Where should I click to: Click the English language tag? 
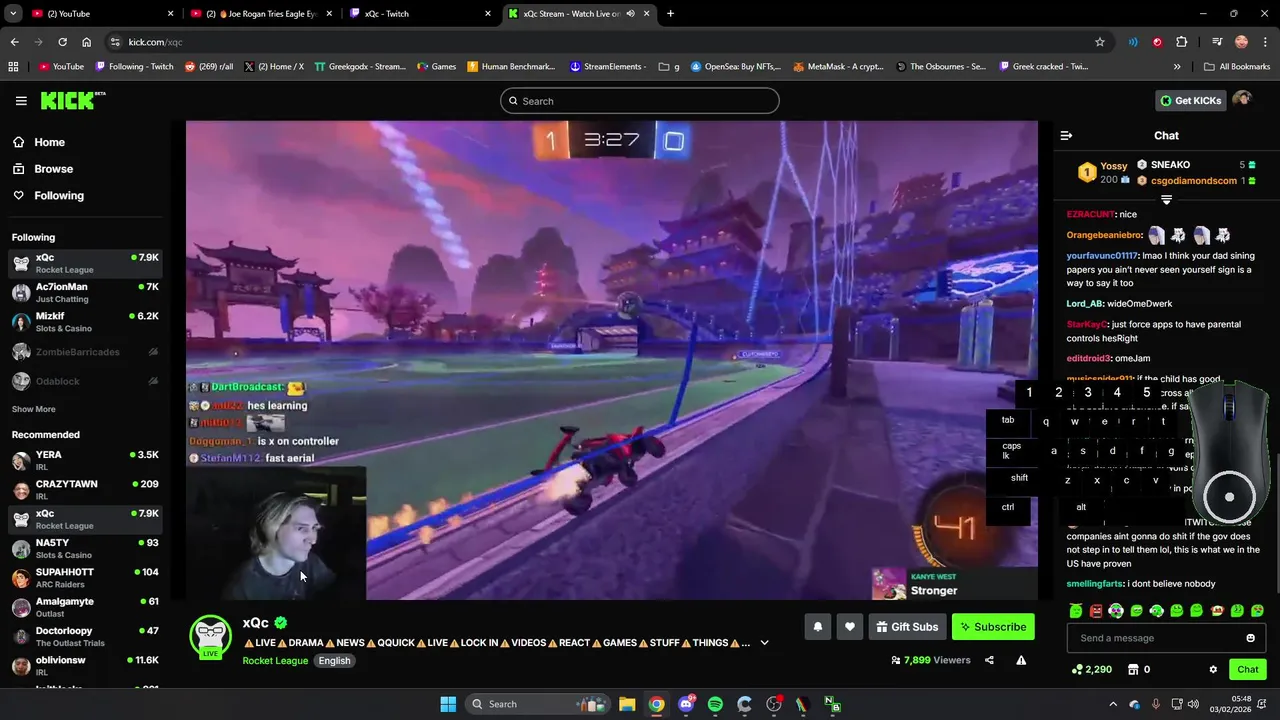pos(334,661)
